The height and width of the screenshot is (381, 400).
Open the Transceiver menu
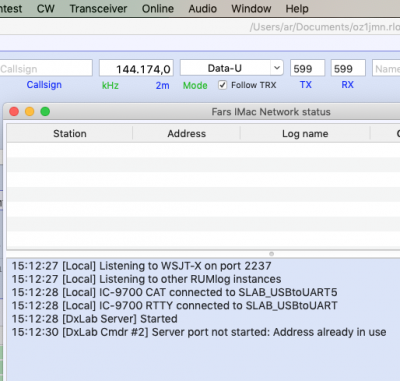(x=98, y=9)
